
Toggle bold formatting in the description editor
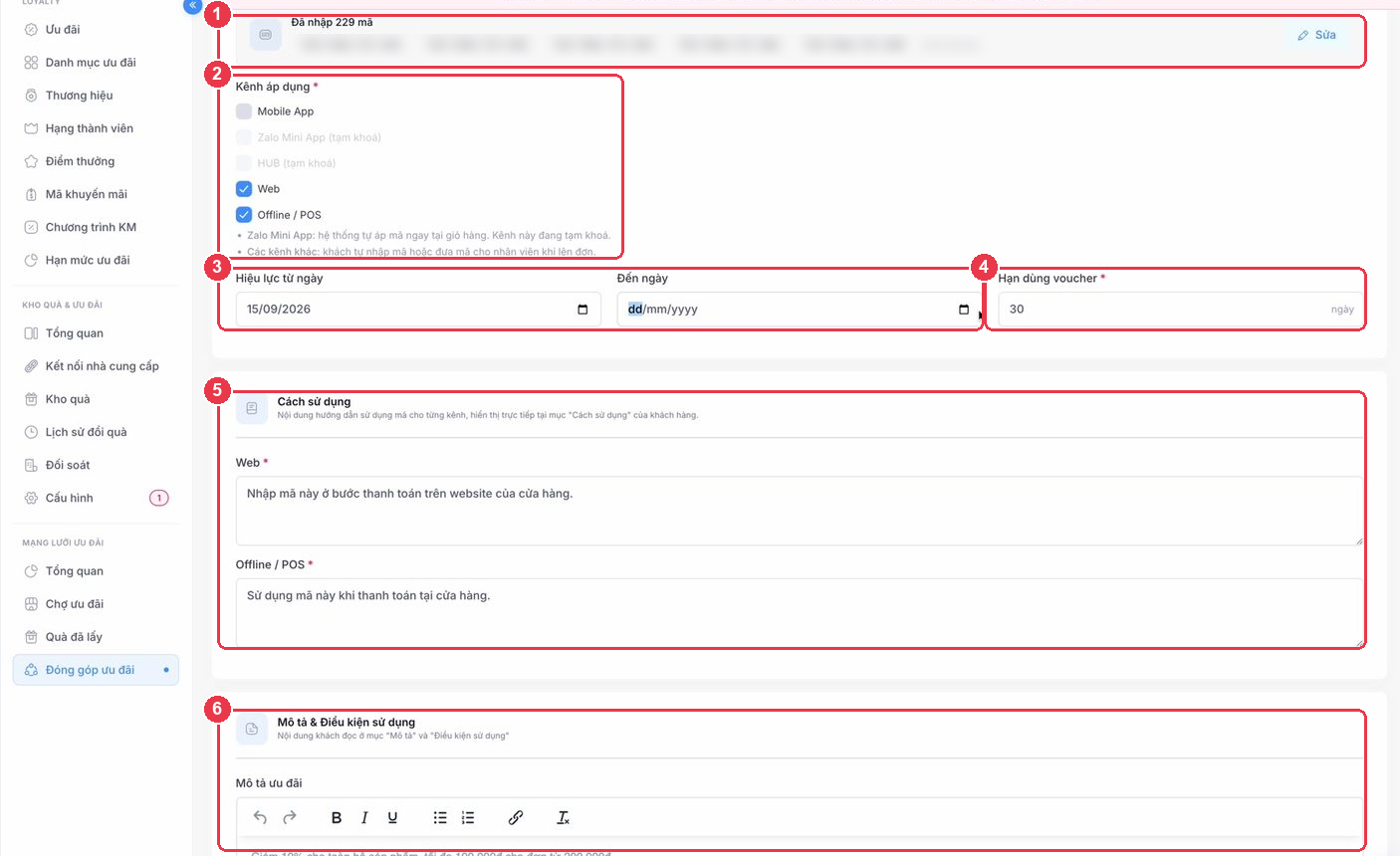pos(337,817)
